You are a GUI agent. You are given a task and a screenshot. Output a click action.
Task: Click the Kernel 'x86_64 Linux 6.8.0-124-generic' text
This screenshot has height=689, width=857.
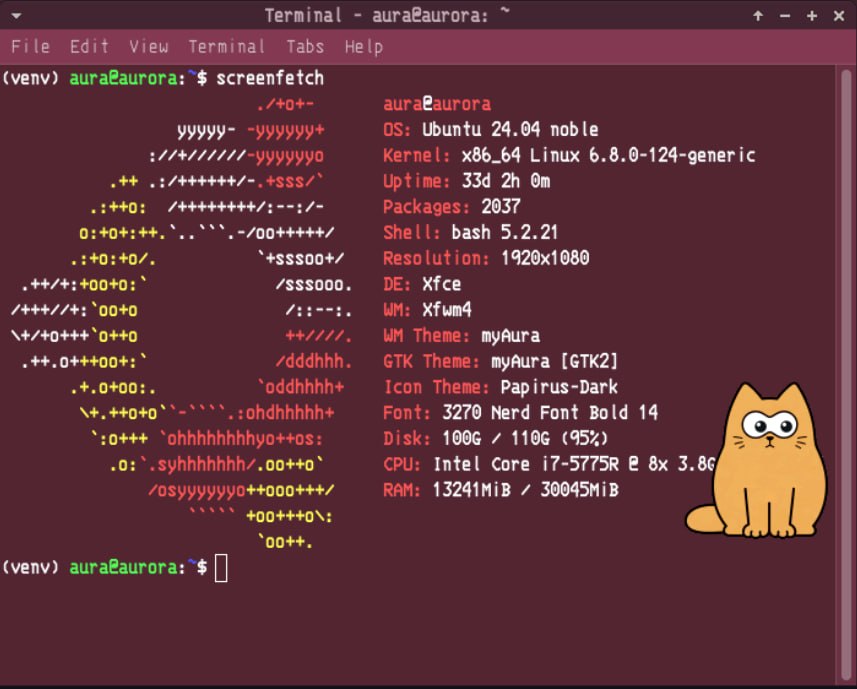[608, 156]
